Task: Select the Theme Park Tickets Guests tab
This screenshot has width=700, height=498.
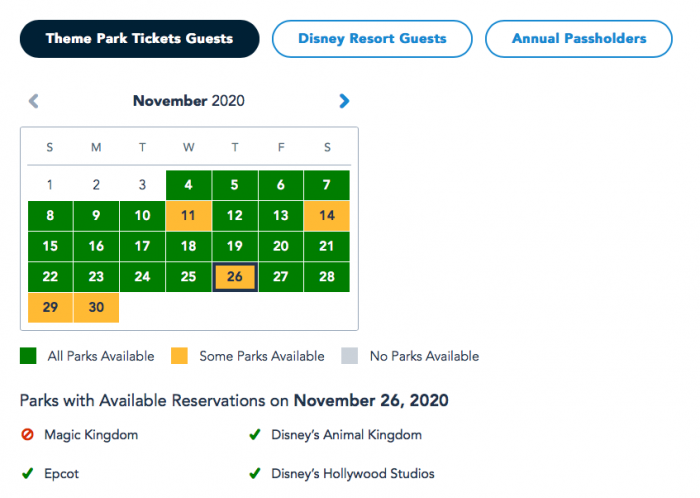Action: point(139,39)
